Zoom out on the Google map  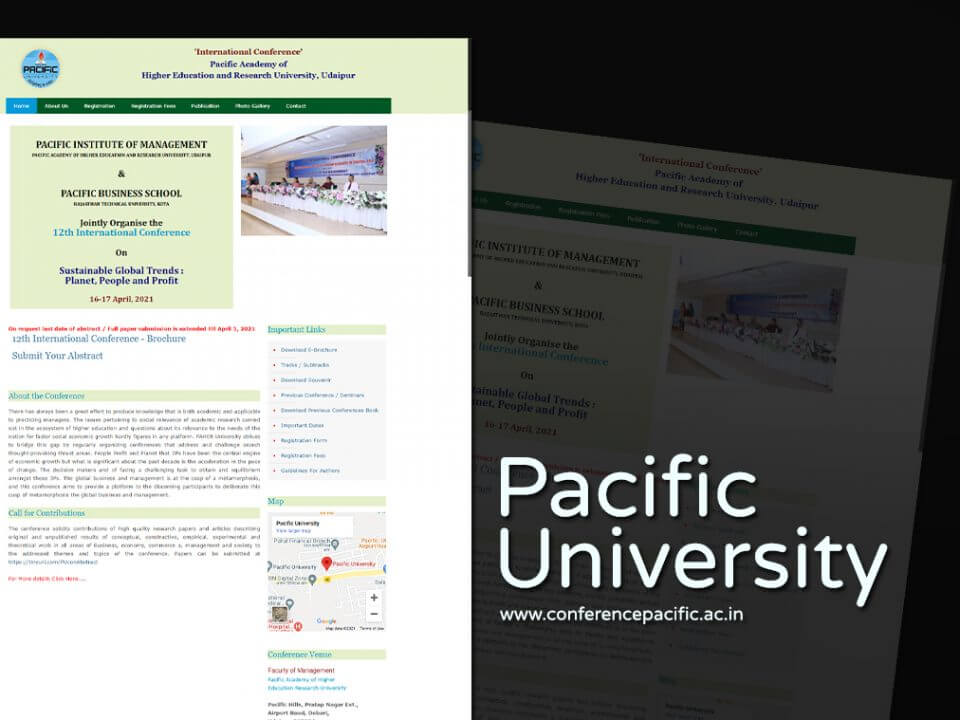[x=374, y=613]
